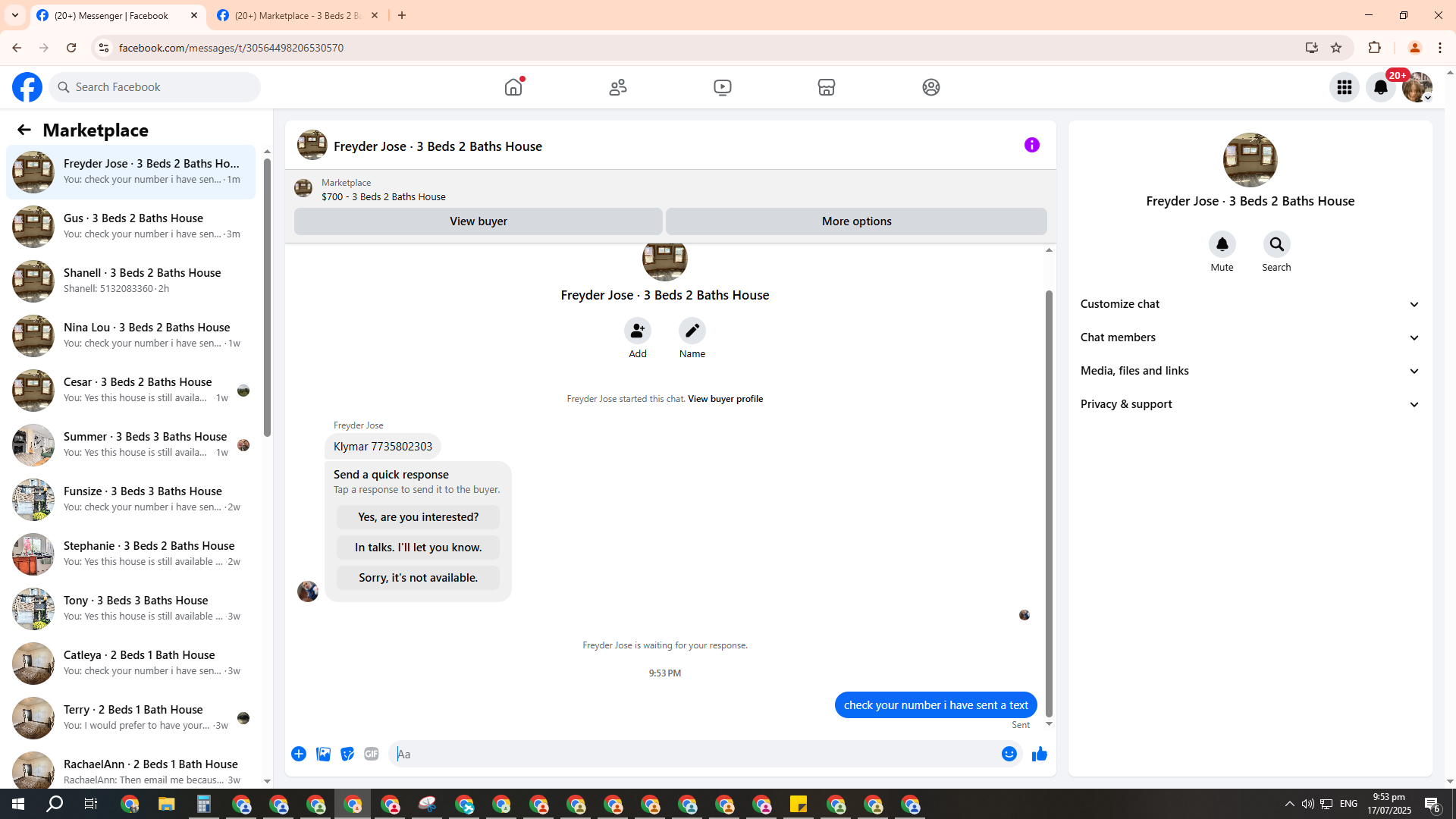Open the browser Extensions icon

1375,48
